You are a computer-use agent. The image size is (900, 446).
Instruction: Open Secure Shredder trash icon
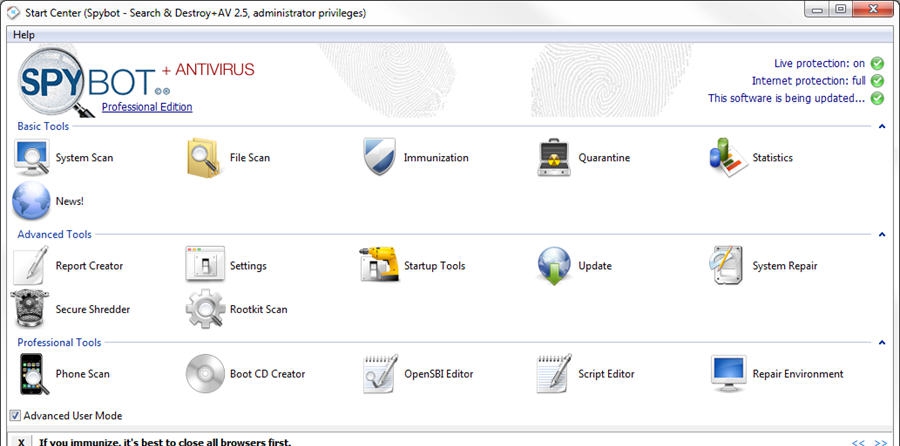tap(30, 308)
